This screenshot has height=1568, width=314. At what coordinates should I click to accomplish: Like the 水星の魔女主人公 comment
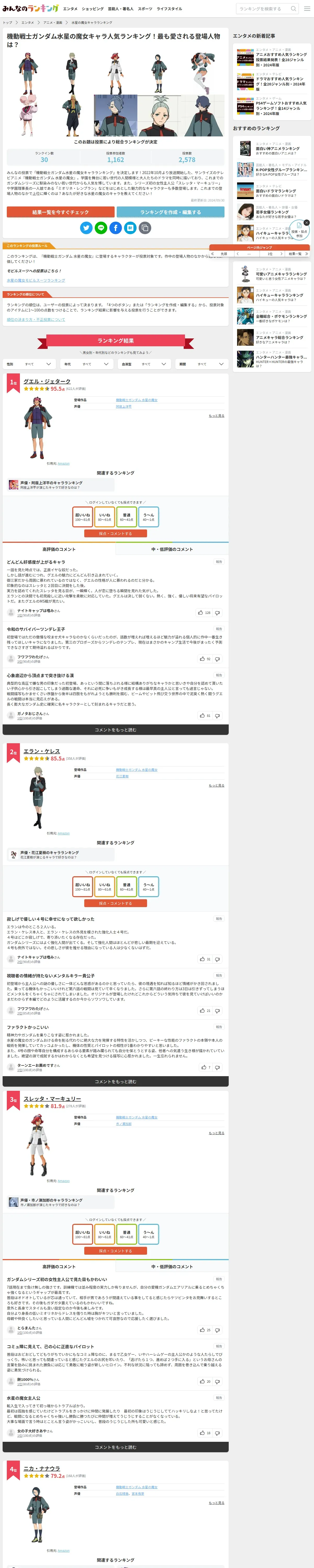click(204, 1433)
